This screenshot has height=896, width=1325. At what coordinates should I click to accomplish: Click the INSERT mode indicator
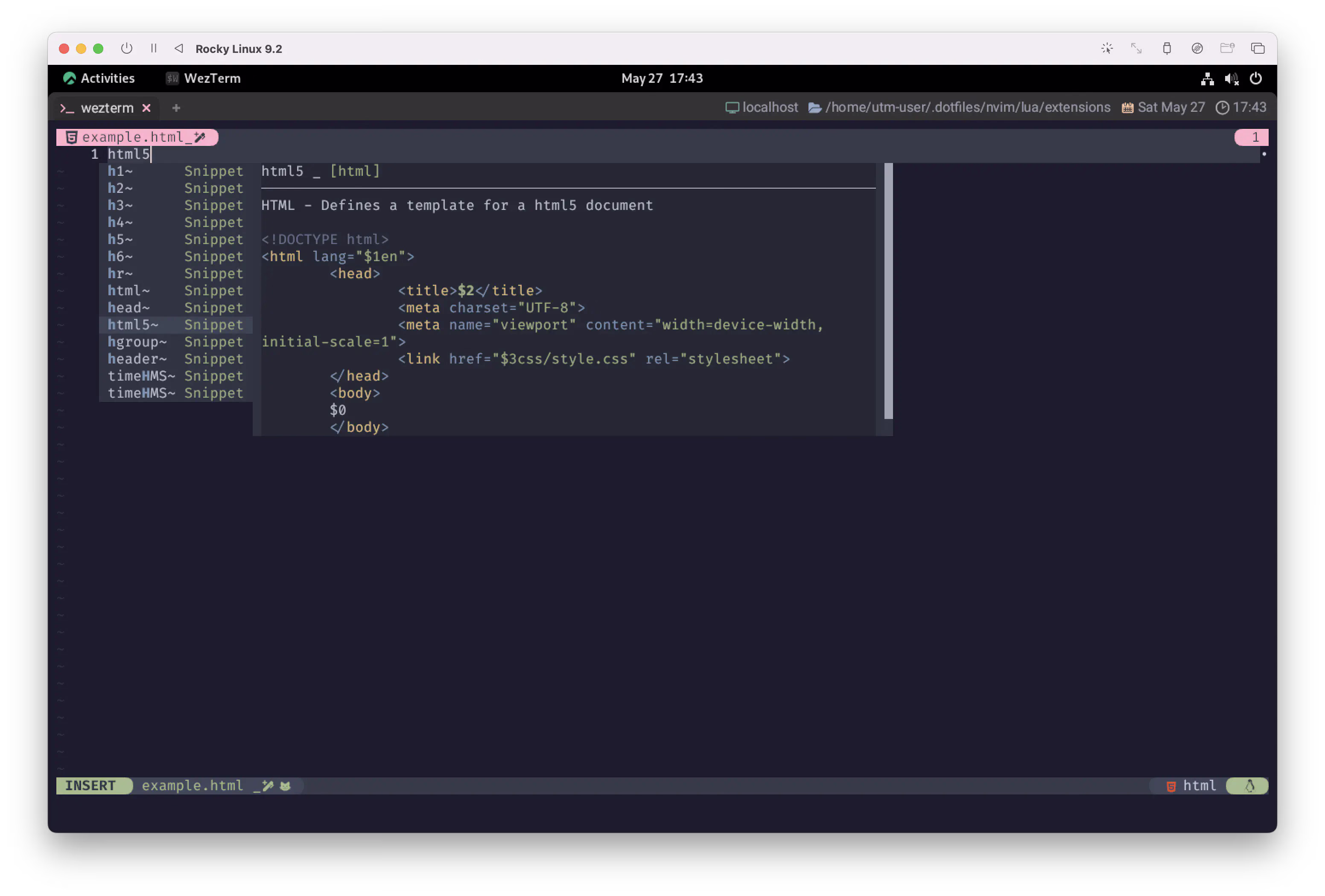pos(94,786)
